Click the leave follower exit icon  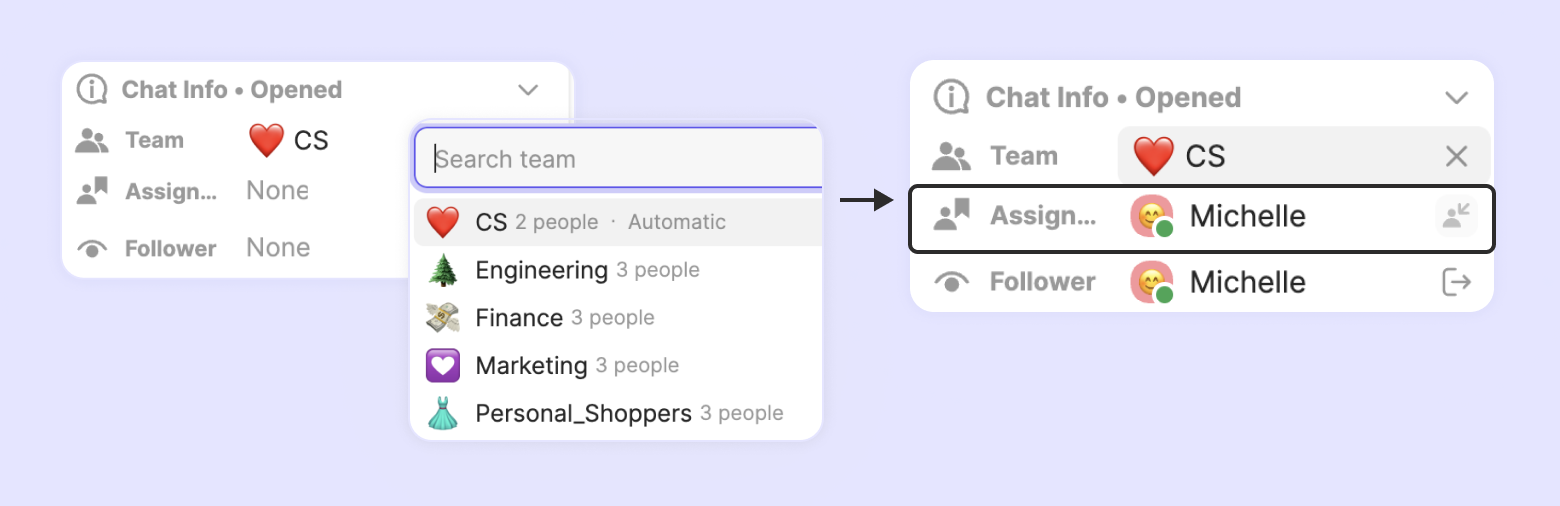1457,283
